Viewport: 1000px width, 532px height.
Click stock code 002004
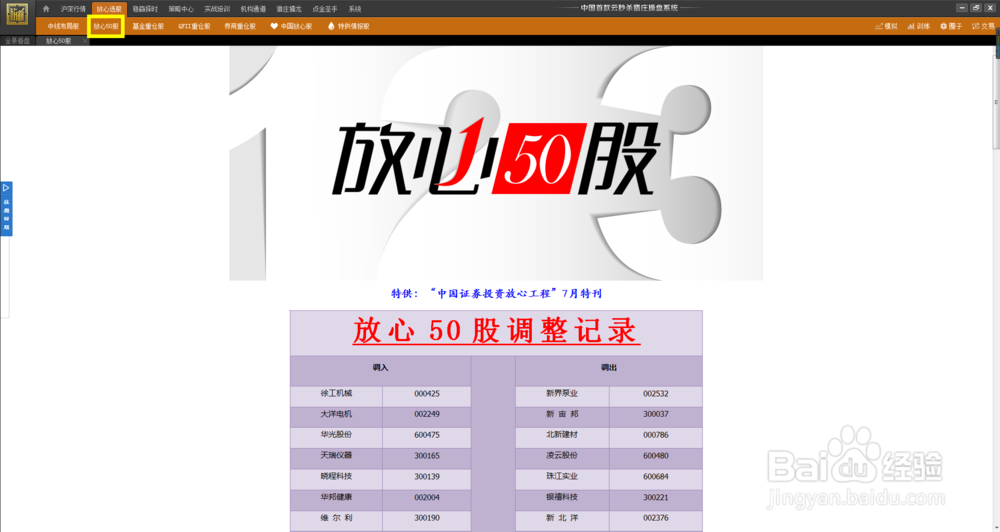(x=427, y=498)
